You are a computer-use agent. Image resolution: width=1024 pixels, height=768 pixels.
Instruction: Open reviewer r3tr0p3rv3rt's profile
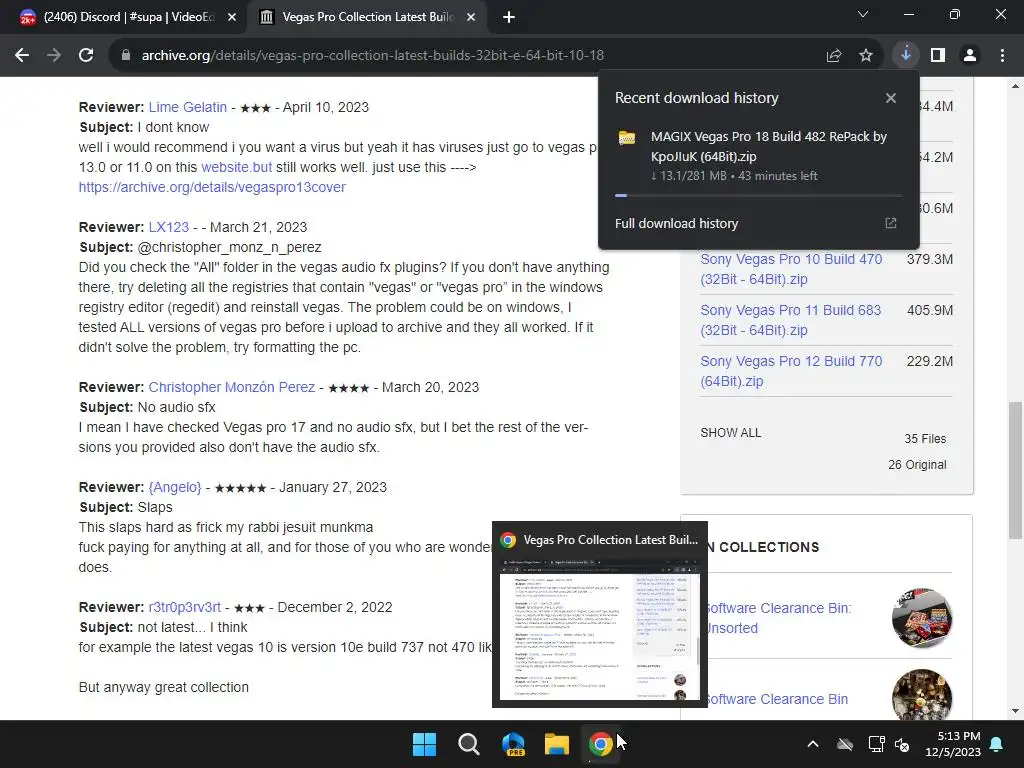pyautogui.click(x=184, y=607)
